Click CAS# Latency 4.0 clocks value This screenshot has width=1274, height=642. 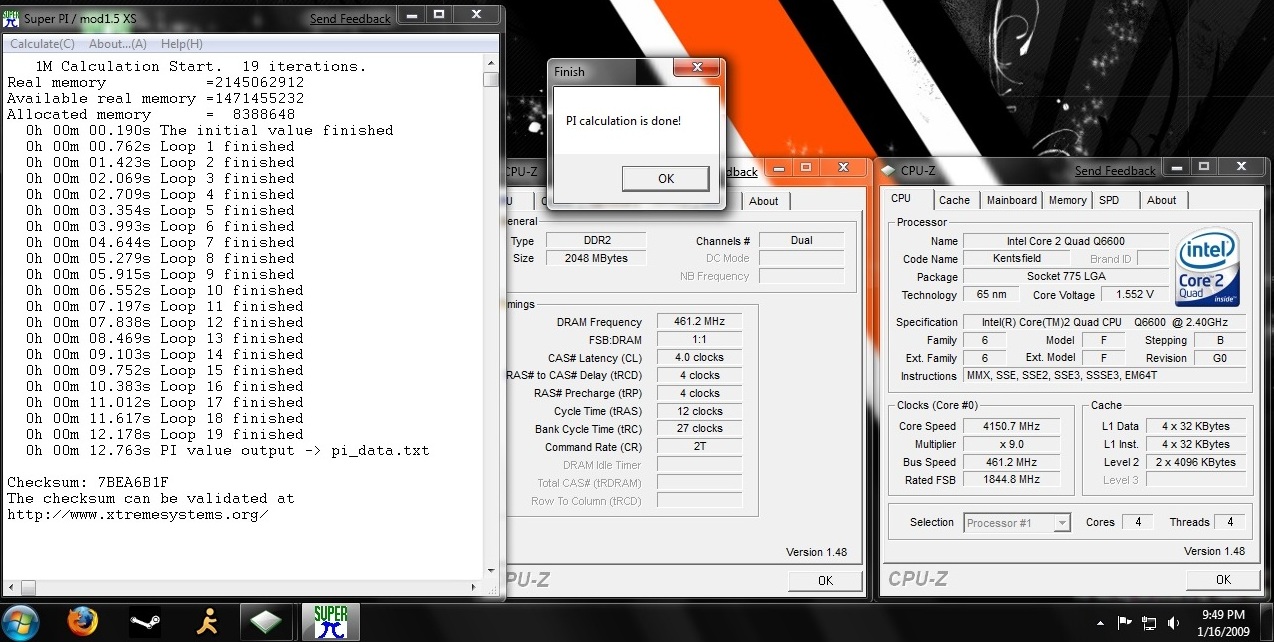click(x=699, y=357)
